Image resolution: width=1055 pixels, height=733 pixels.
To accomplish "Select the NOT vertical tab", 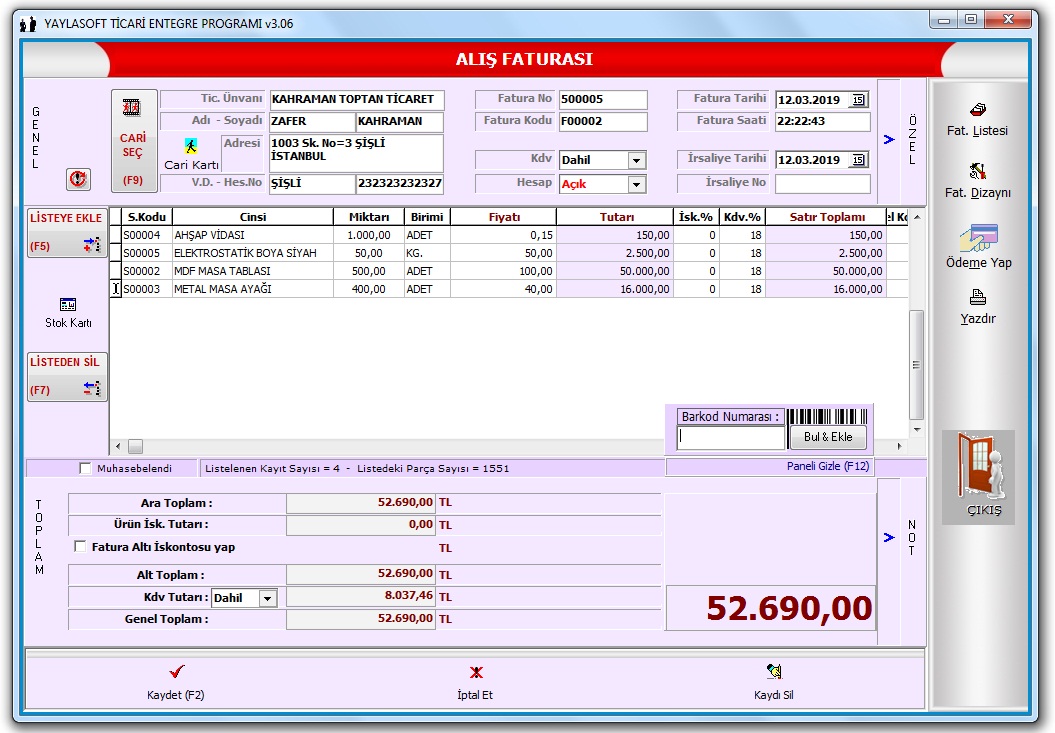I will point(912,537).
